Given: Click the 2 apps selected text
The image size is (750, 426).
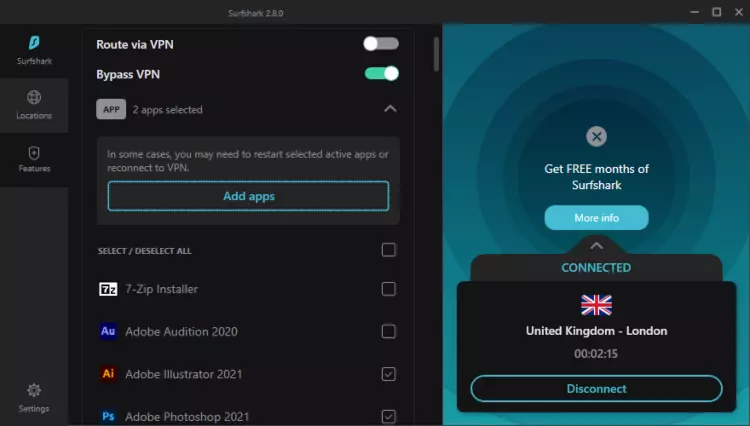Looking at the screenshot, I should click(167, 110).
